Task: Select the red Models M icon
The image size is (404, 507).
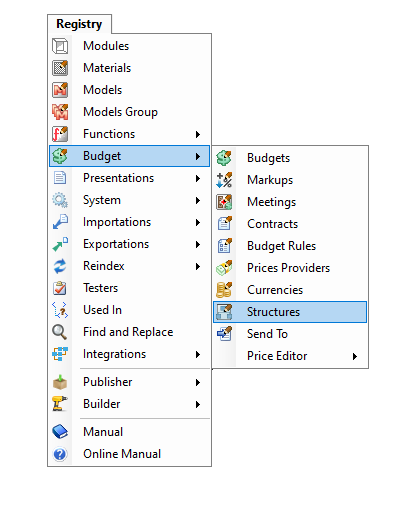Action: pos(60,90)
